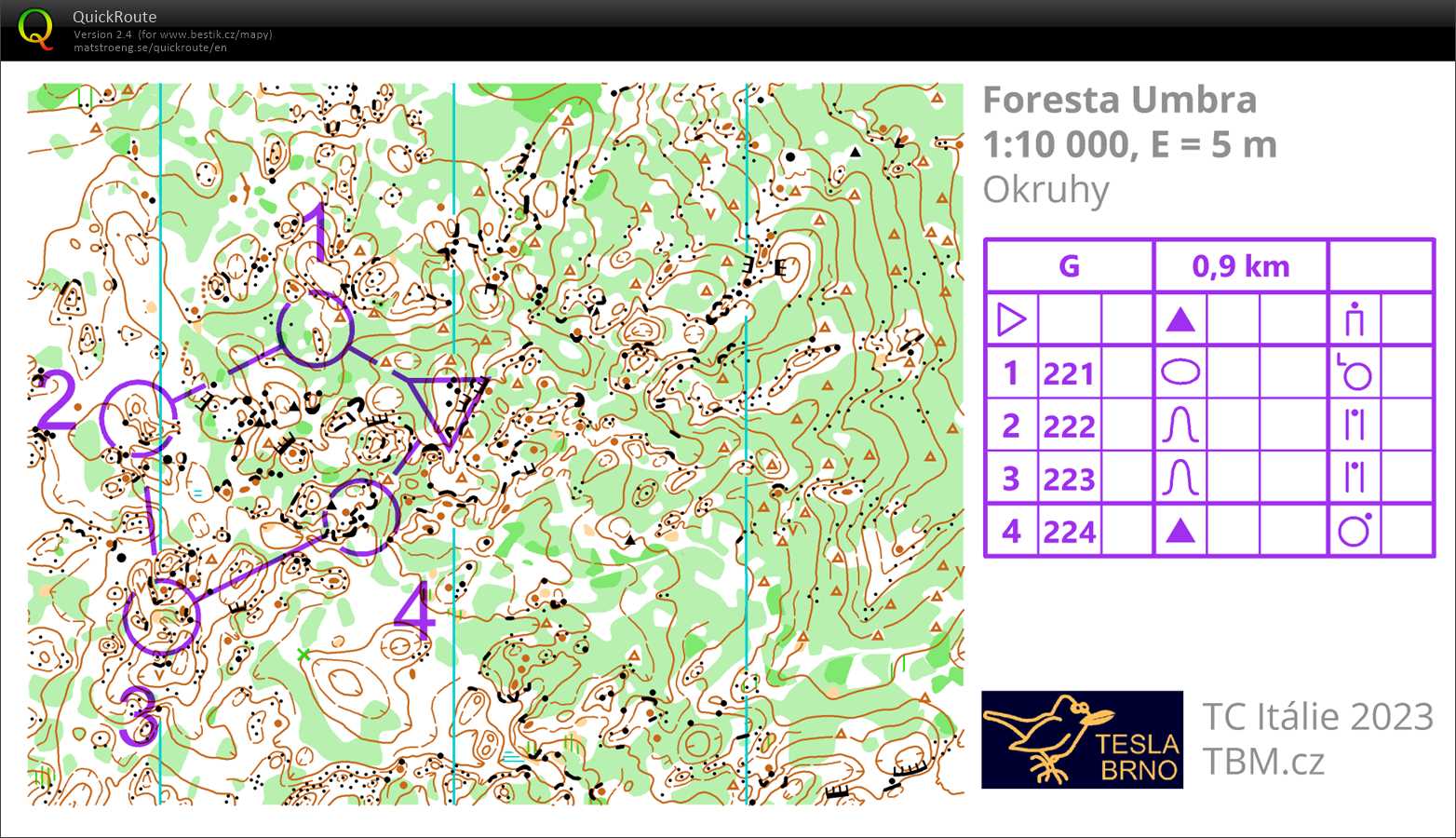The image size is (1456, 838).
Task: Follow the TBM.cz link
Action: pos(1264,761)
